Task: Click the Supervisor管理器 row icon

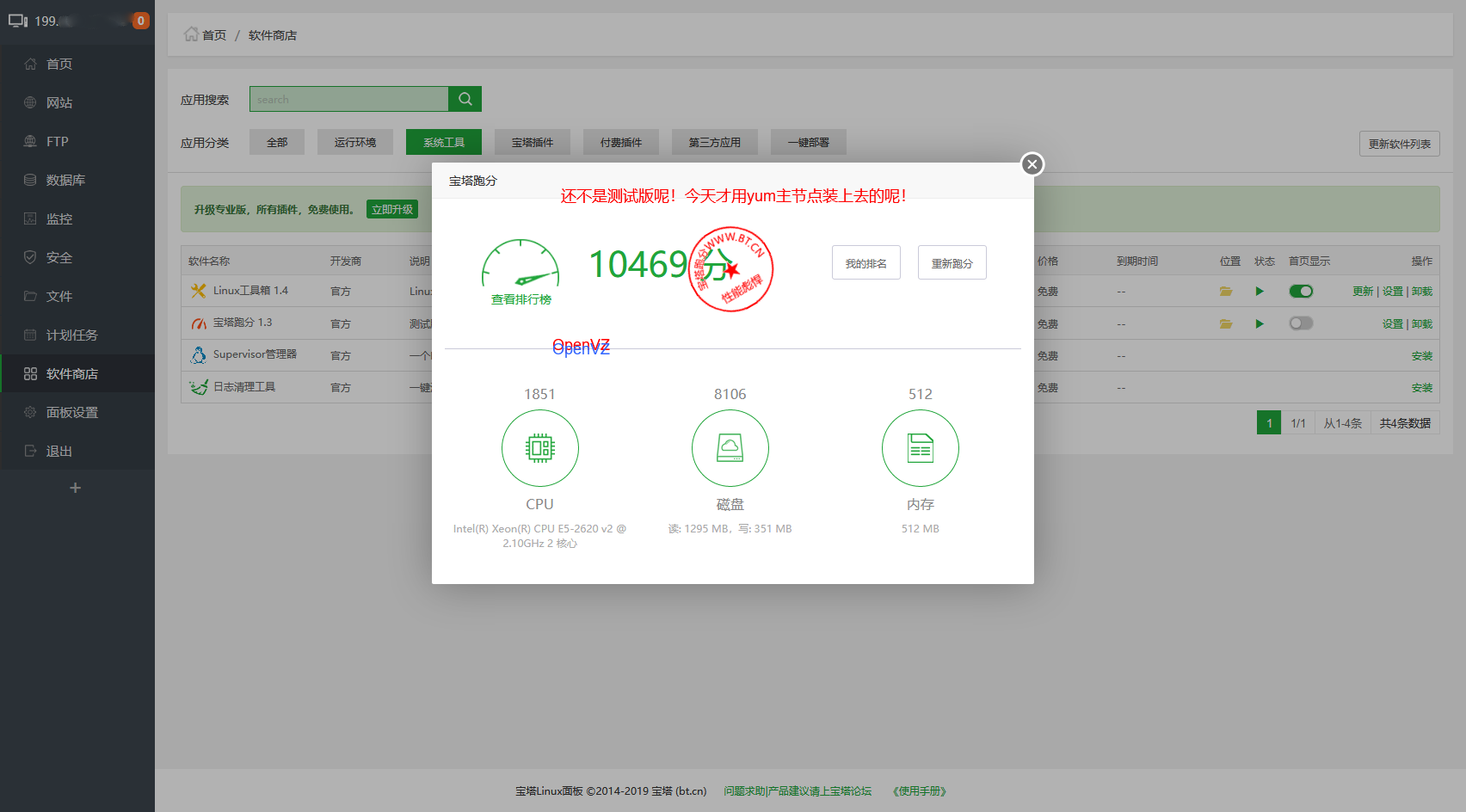Action: (199, 355)
